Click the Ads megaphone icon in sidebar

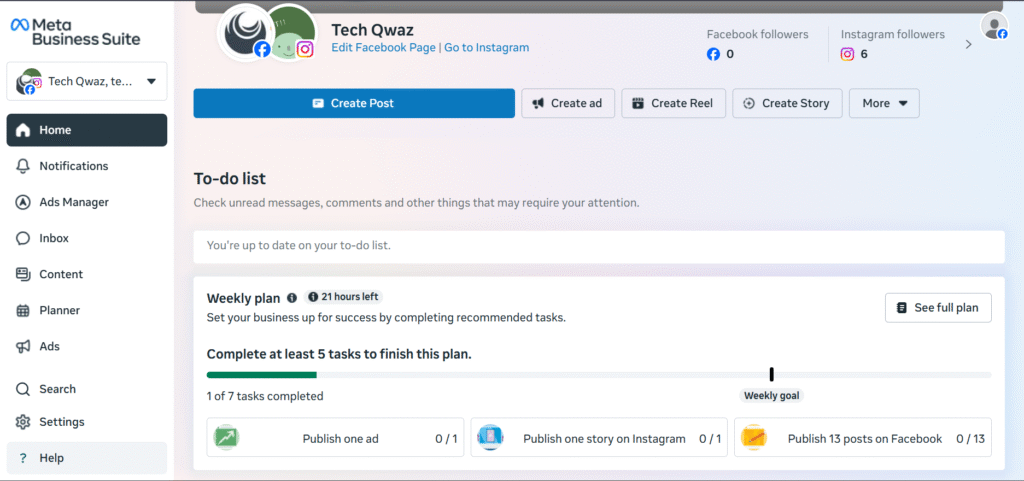click(x=23, y=346)
